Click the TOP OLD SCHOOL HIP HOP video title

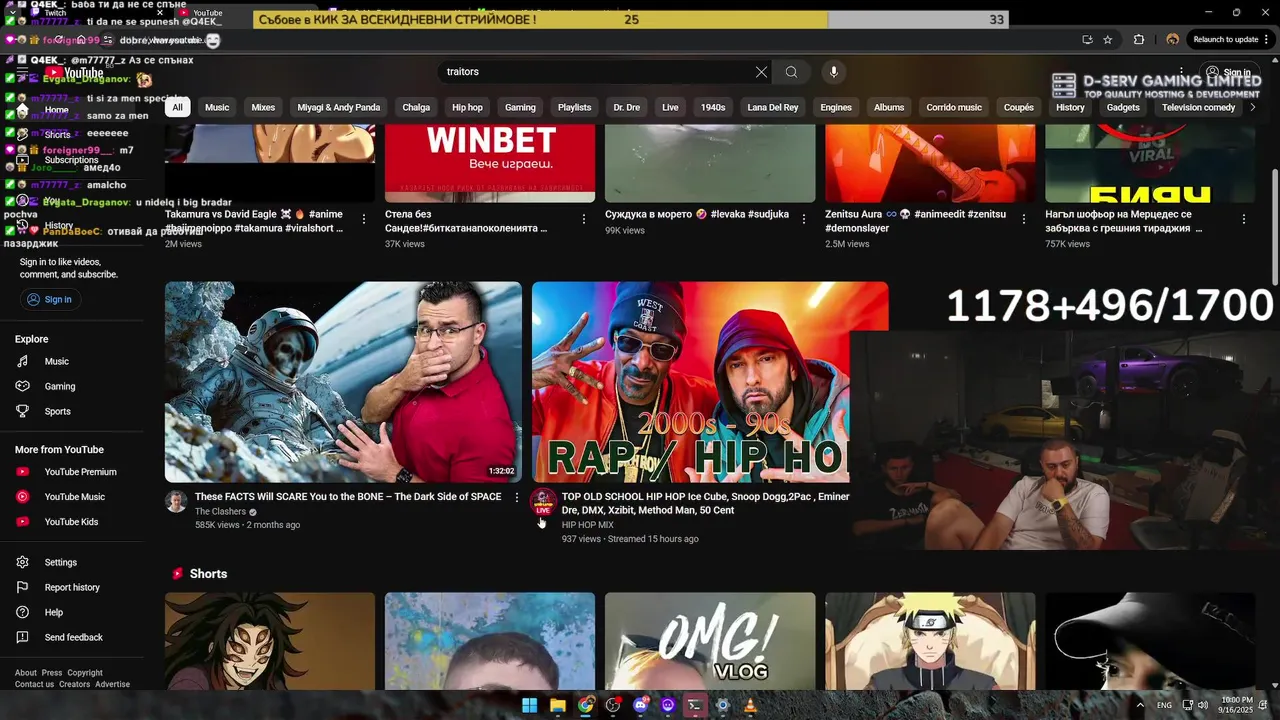click(x=705, y=503)
